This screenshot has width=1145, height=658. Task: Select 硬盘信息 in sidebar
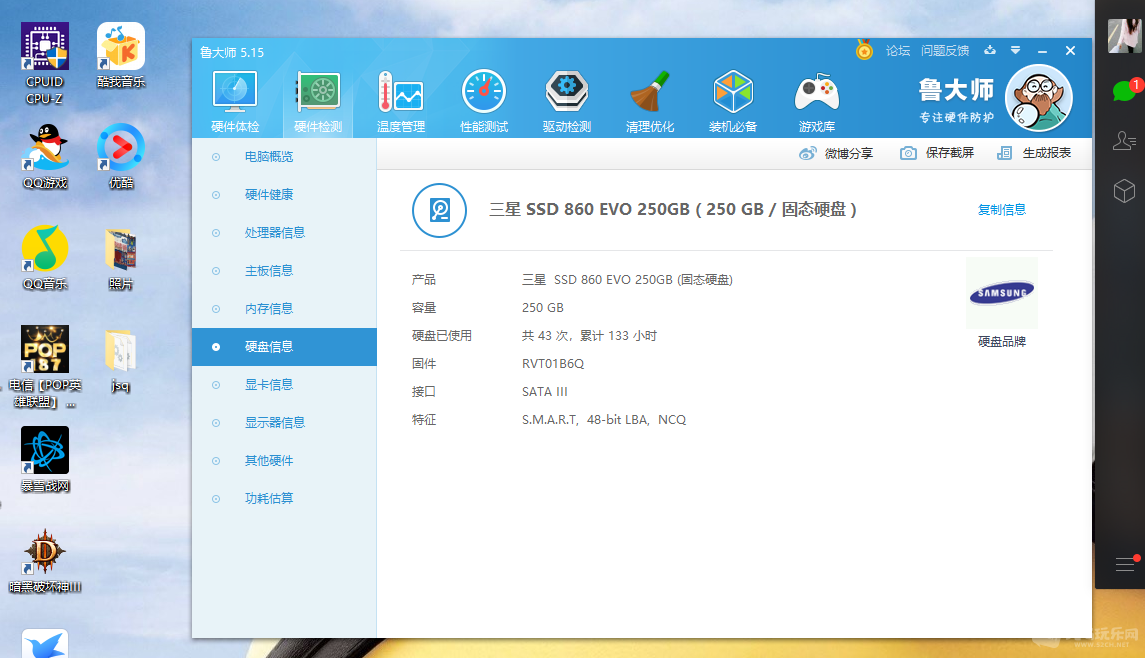pos(284,347)
